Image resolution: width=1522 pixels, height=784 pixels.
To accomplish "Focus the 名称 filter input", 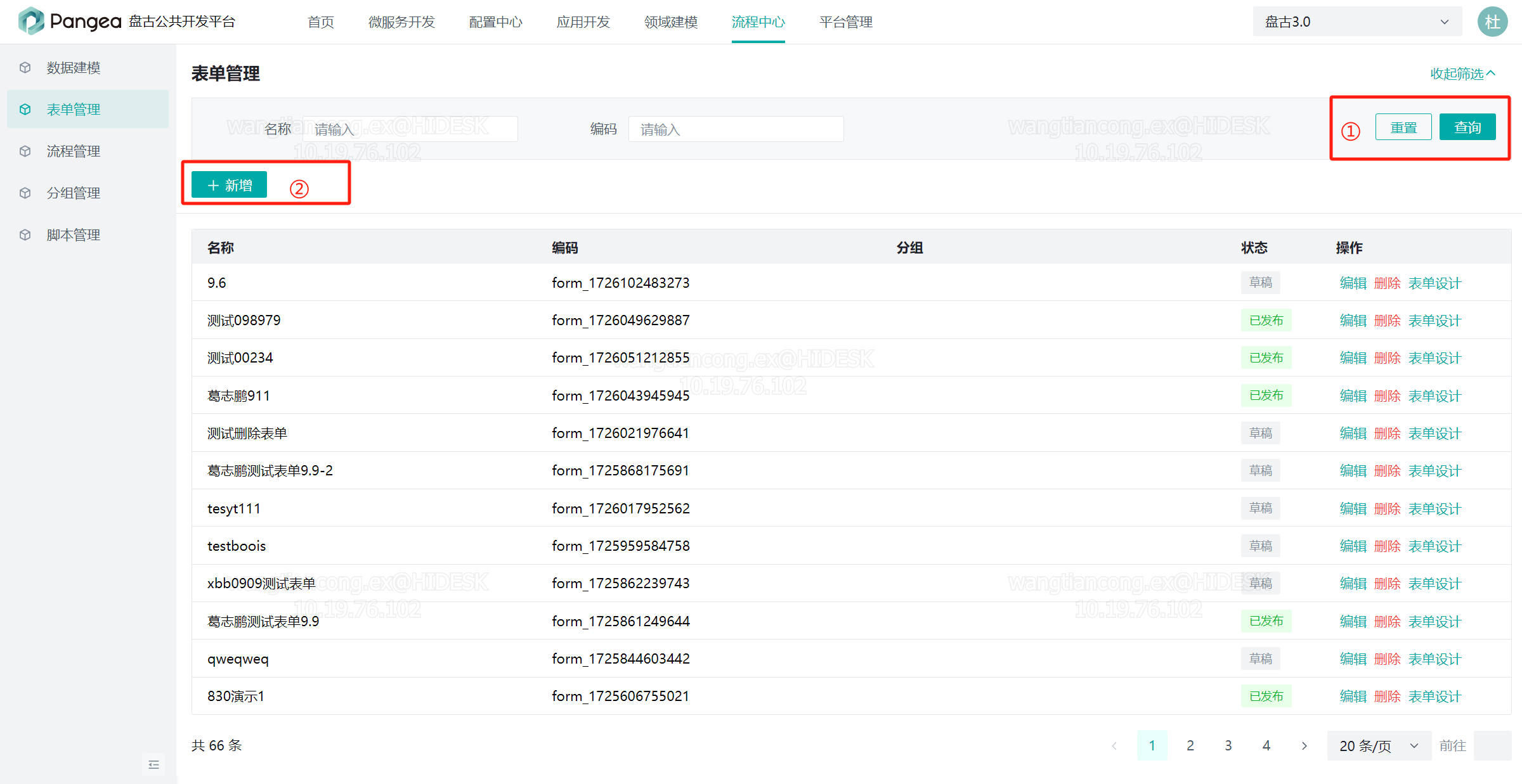I will click(410, 129).
